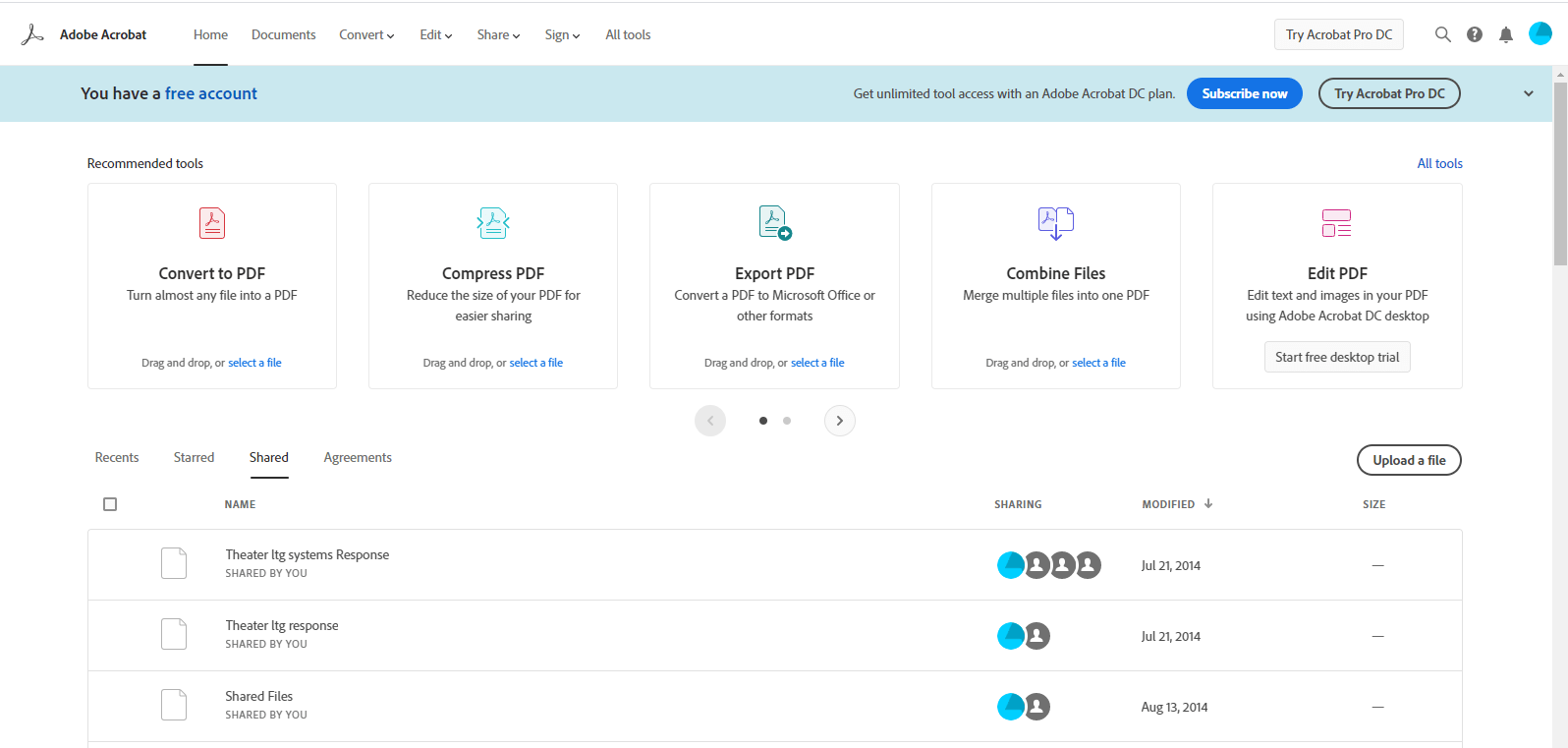1568x748 pixels.
Task: Open file Theater ltg systems Response
Action: (308, 554)
